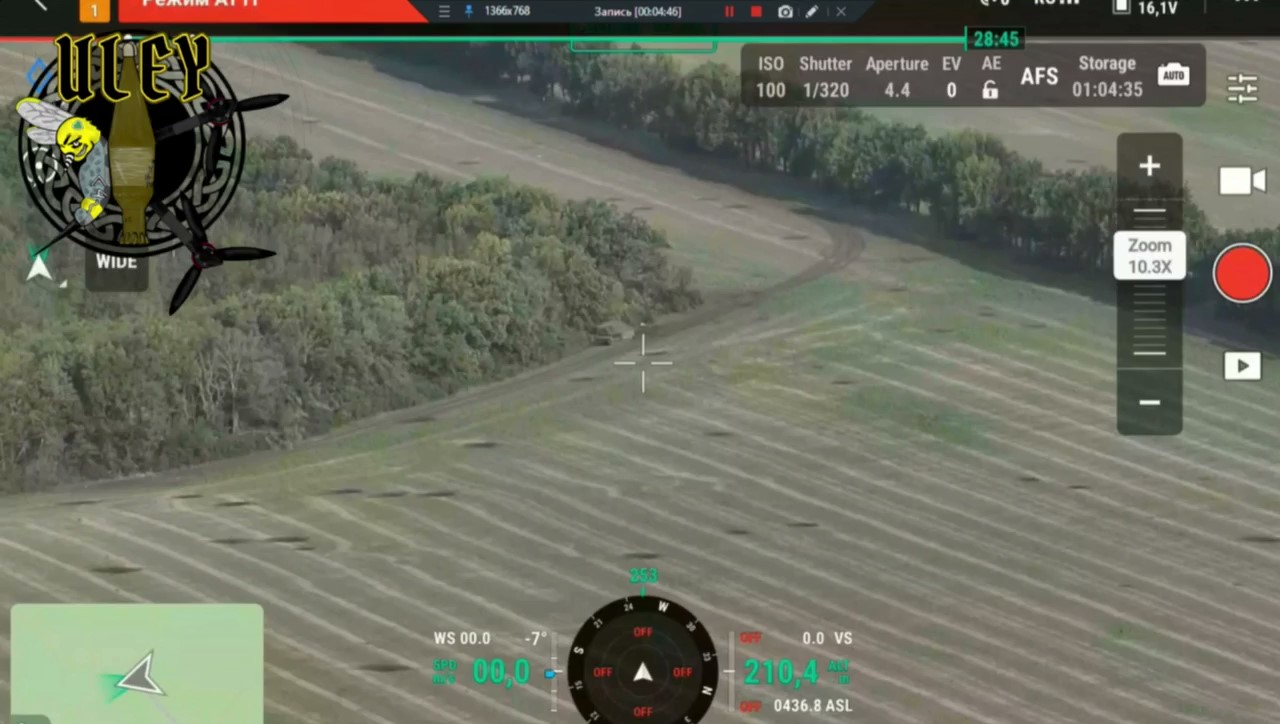
Task: Pause the screen recording
Action: (x=729, y=11)
